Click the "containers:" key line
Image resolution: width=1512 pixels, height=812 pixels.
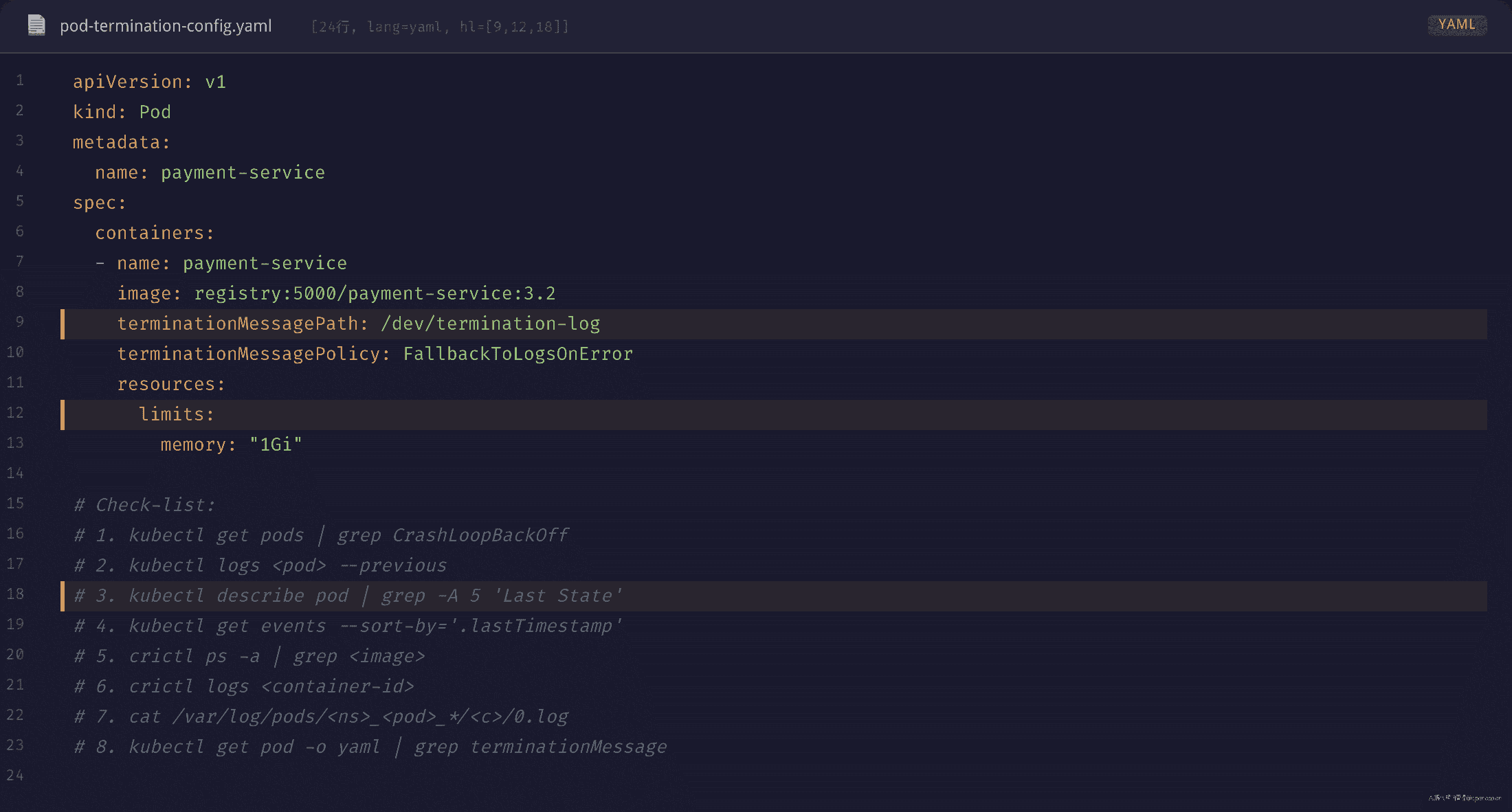coord(155,233)
